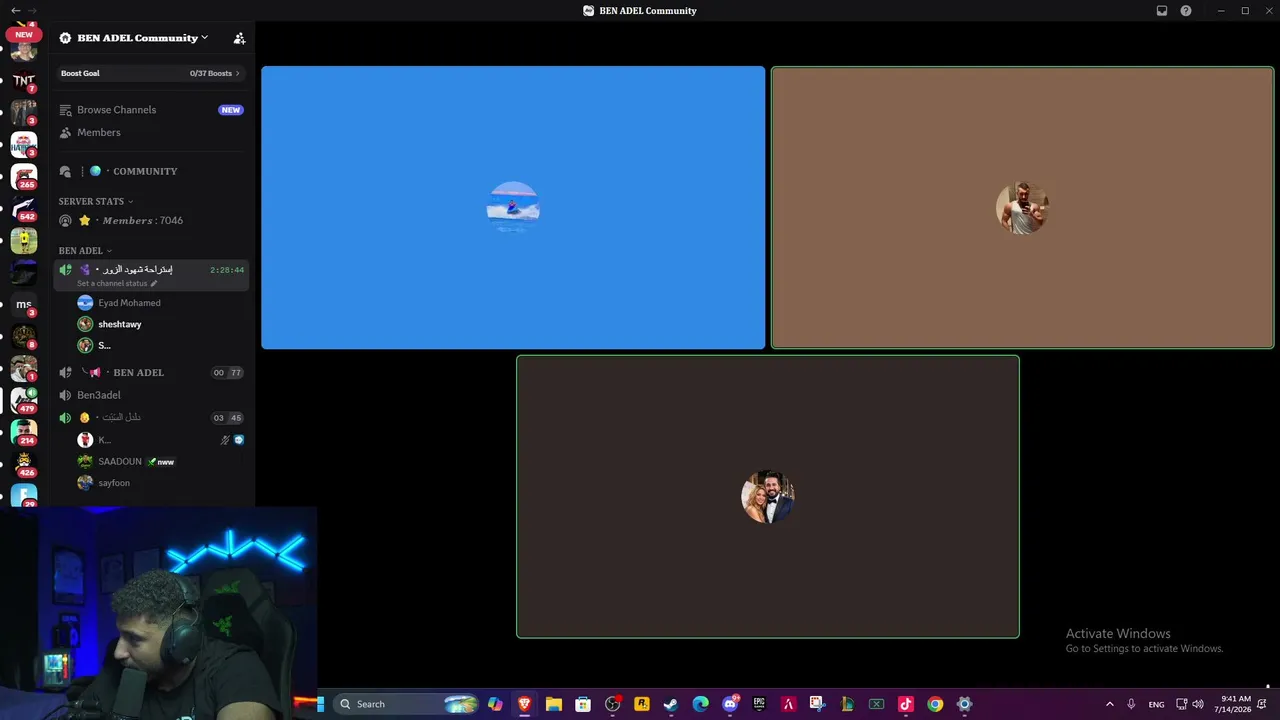Open Discord from the taskbar
Viewport: 1280px width, 720px height.
pos(730,704)
